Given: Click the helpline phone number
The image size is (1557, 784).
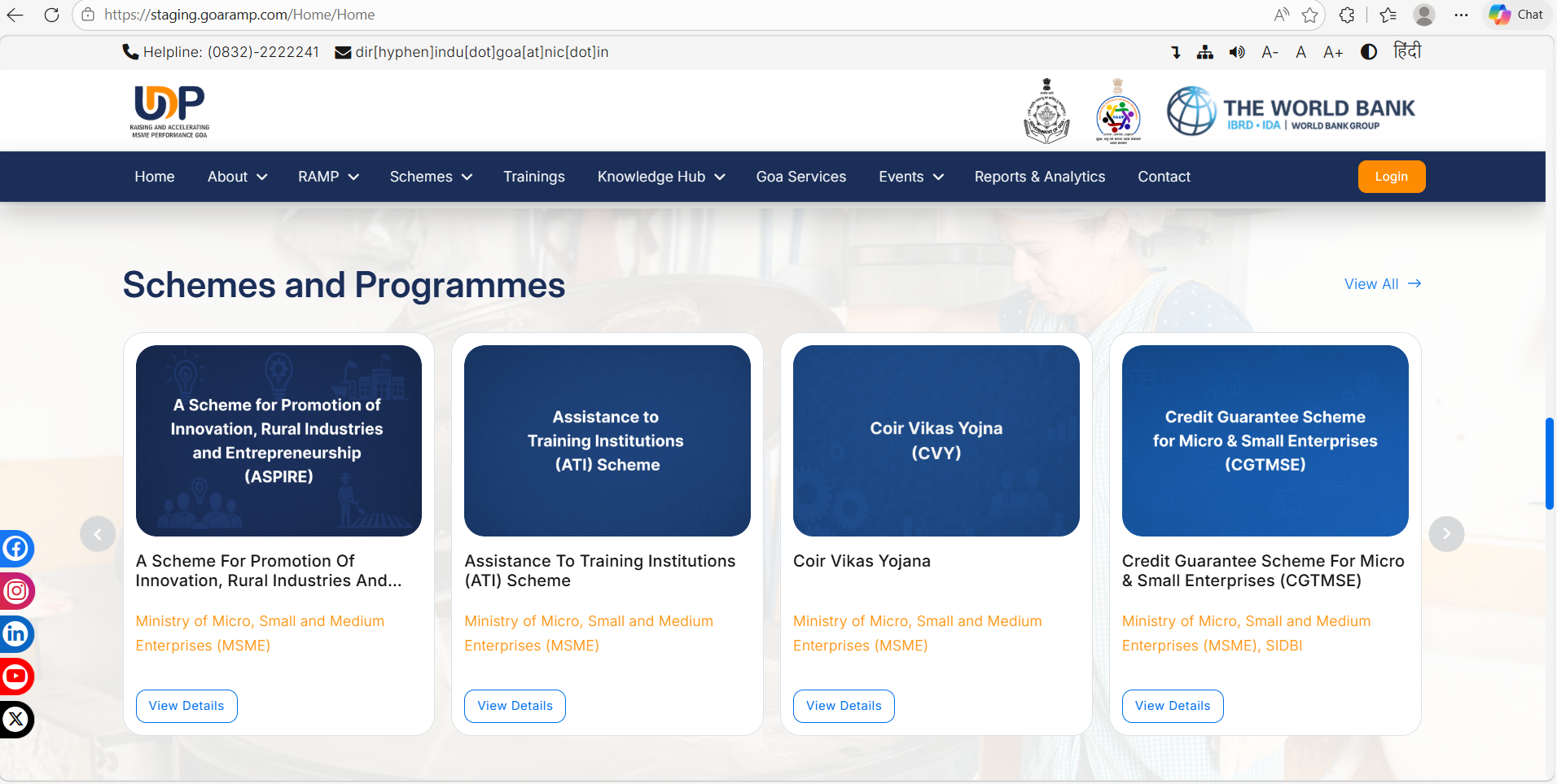Looking at the screenshot, I should [x=263, y=52].
